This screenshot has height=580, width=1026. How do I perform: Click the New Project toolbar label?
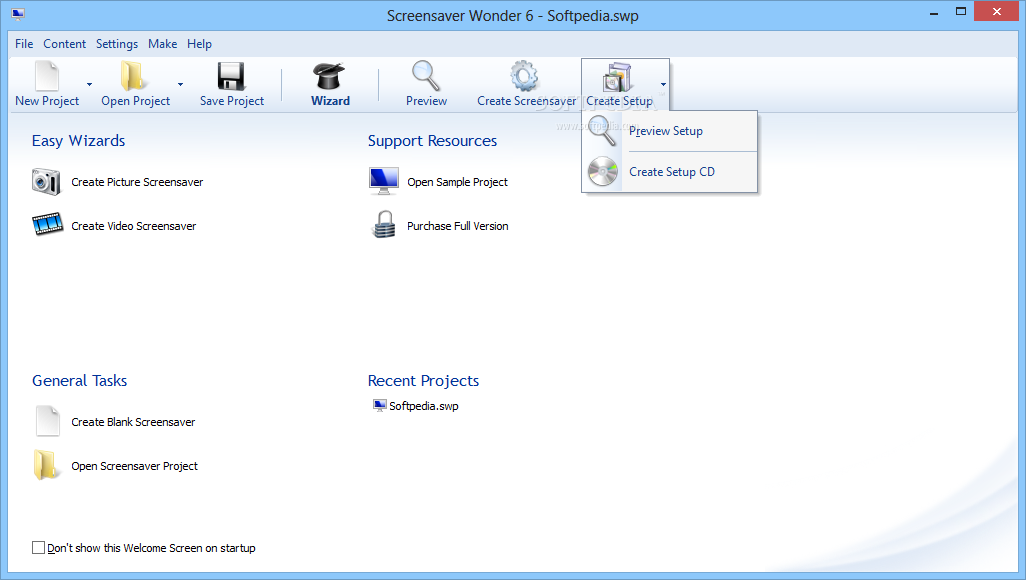pos(47,101)
